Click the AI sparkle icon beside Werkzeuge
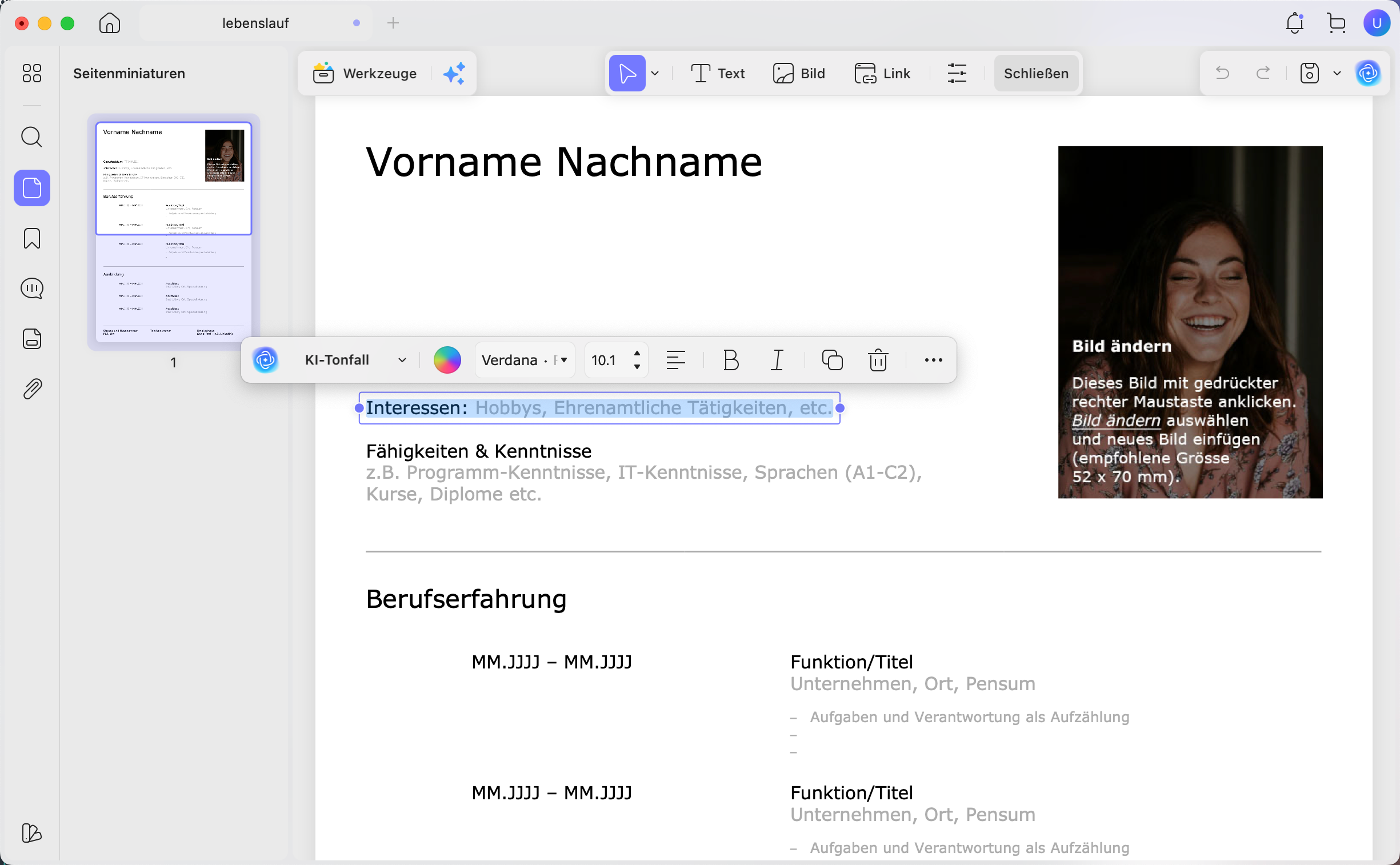Screen dimensions: 1400x865 pyautogui.click(x=454, y=73)
